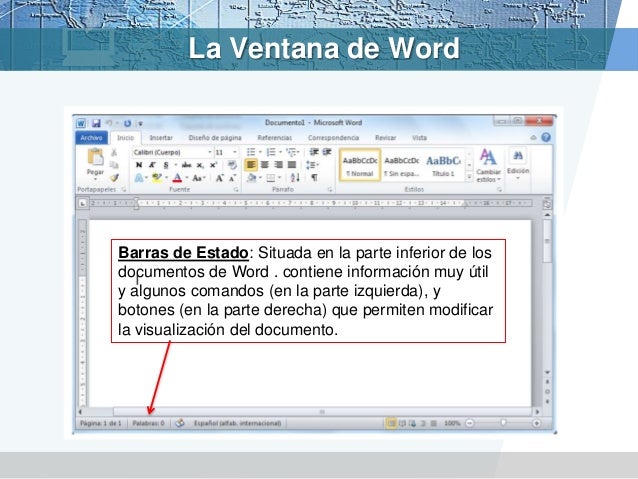The width and height of the screenshot is (638, 479).
Task: Open the Fuente dialog launcher
Action: (236, 190)
